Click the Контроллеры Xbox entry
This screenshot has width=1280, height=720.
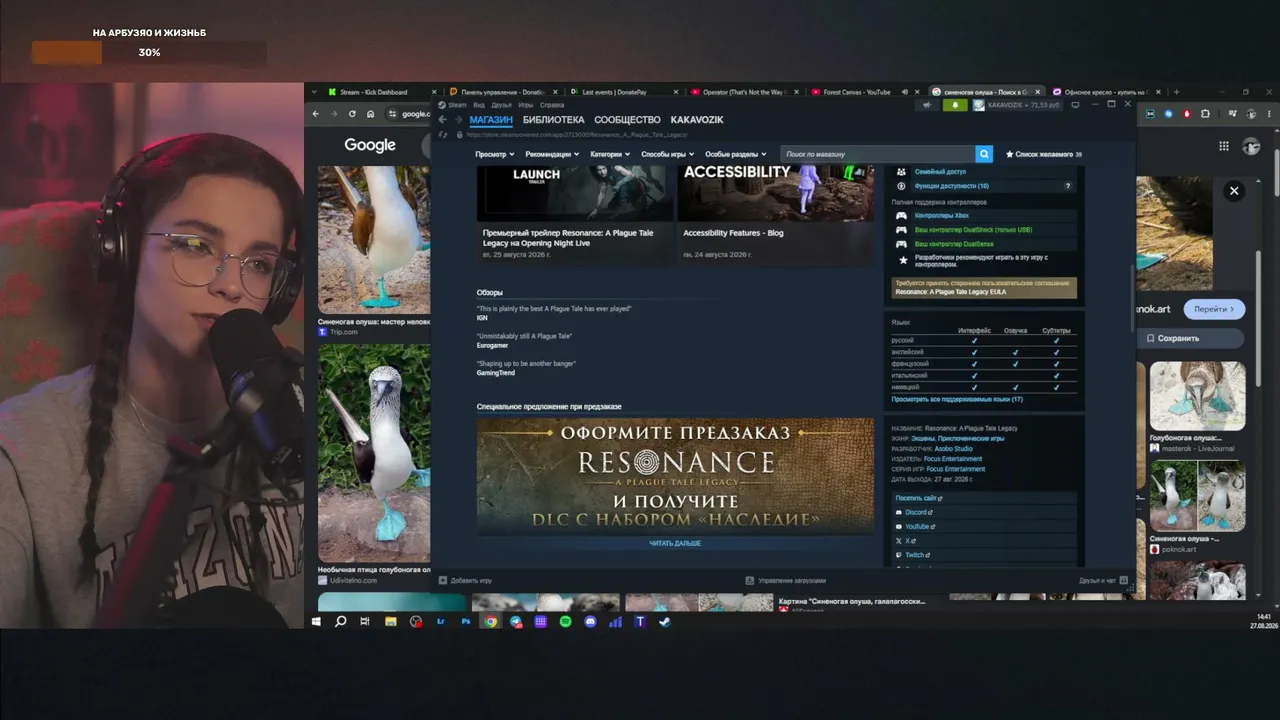[x=942, y=215]
